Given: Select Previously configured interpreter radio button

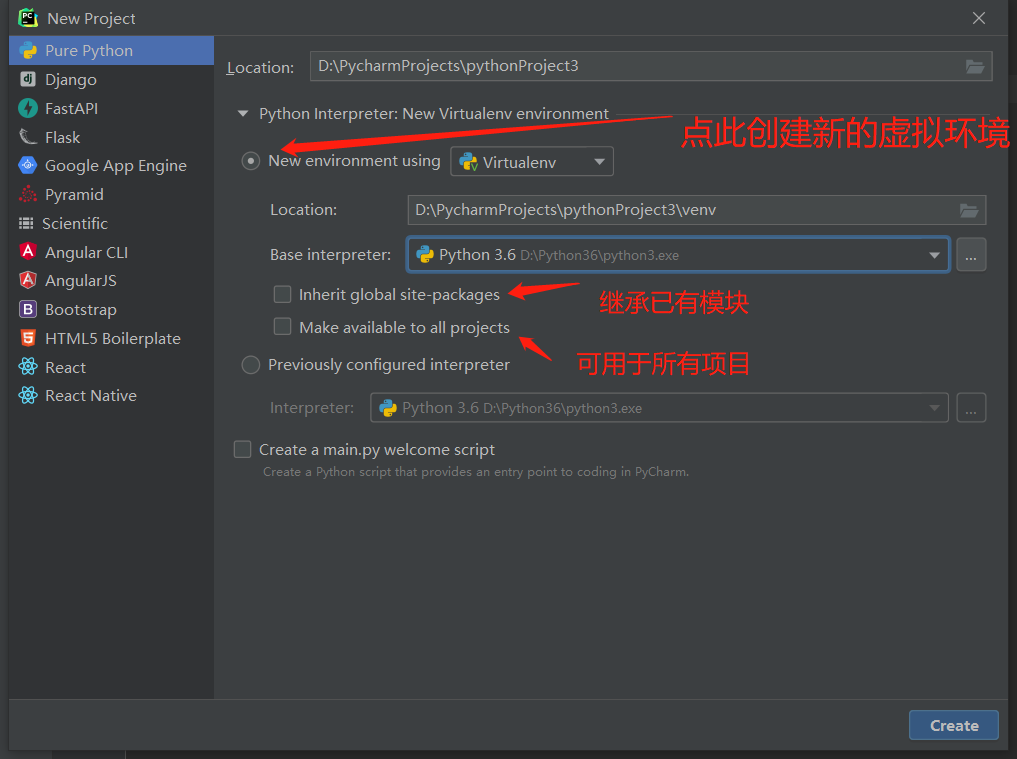Looking at the screenshot, I should pyautogui.click(x=251, y=365).
